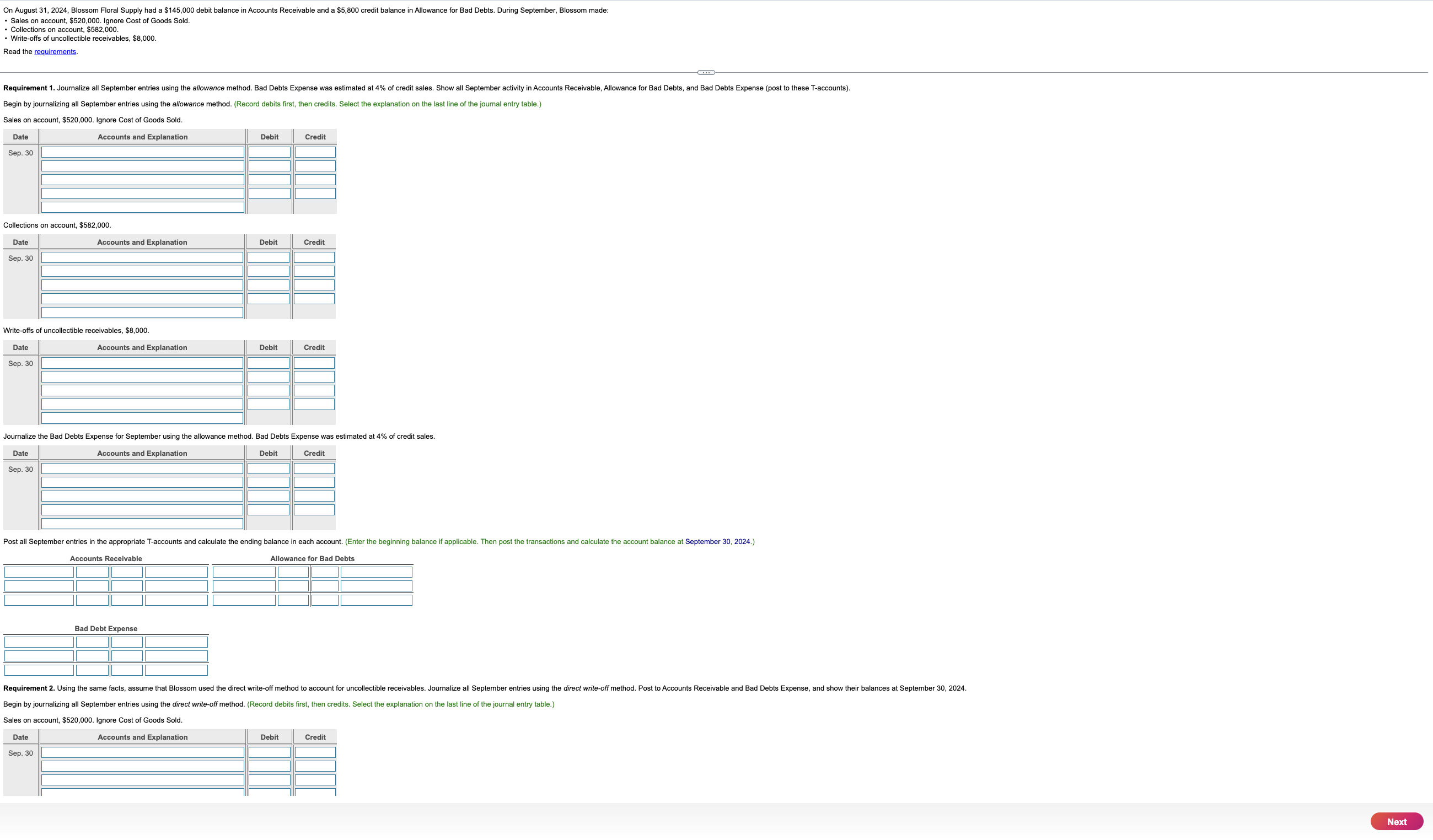Click second Credit box of Collections entry
Image resolution: width=1433 pixels, height=840 pixels.
(314, 271)
